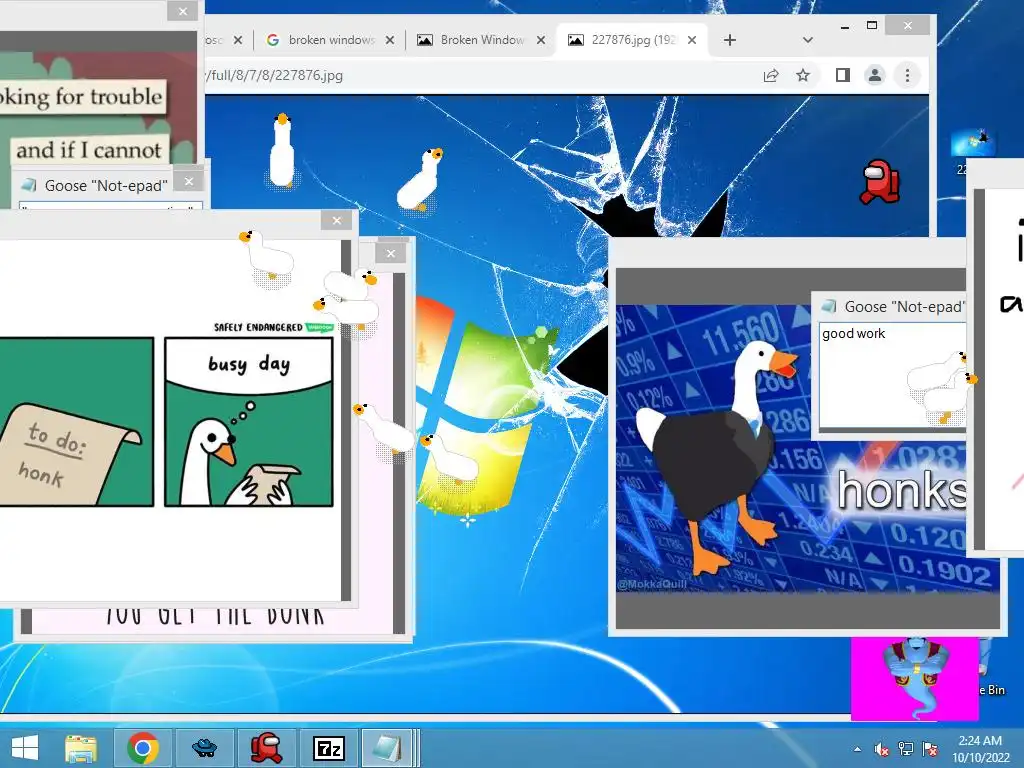Show hidden system tray icons
This screenshot has height=768, width=1024.
(857, 749)
